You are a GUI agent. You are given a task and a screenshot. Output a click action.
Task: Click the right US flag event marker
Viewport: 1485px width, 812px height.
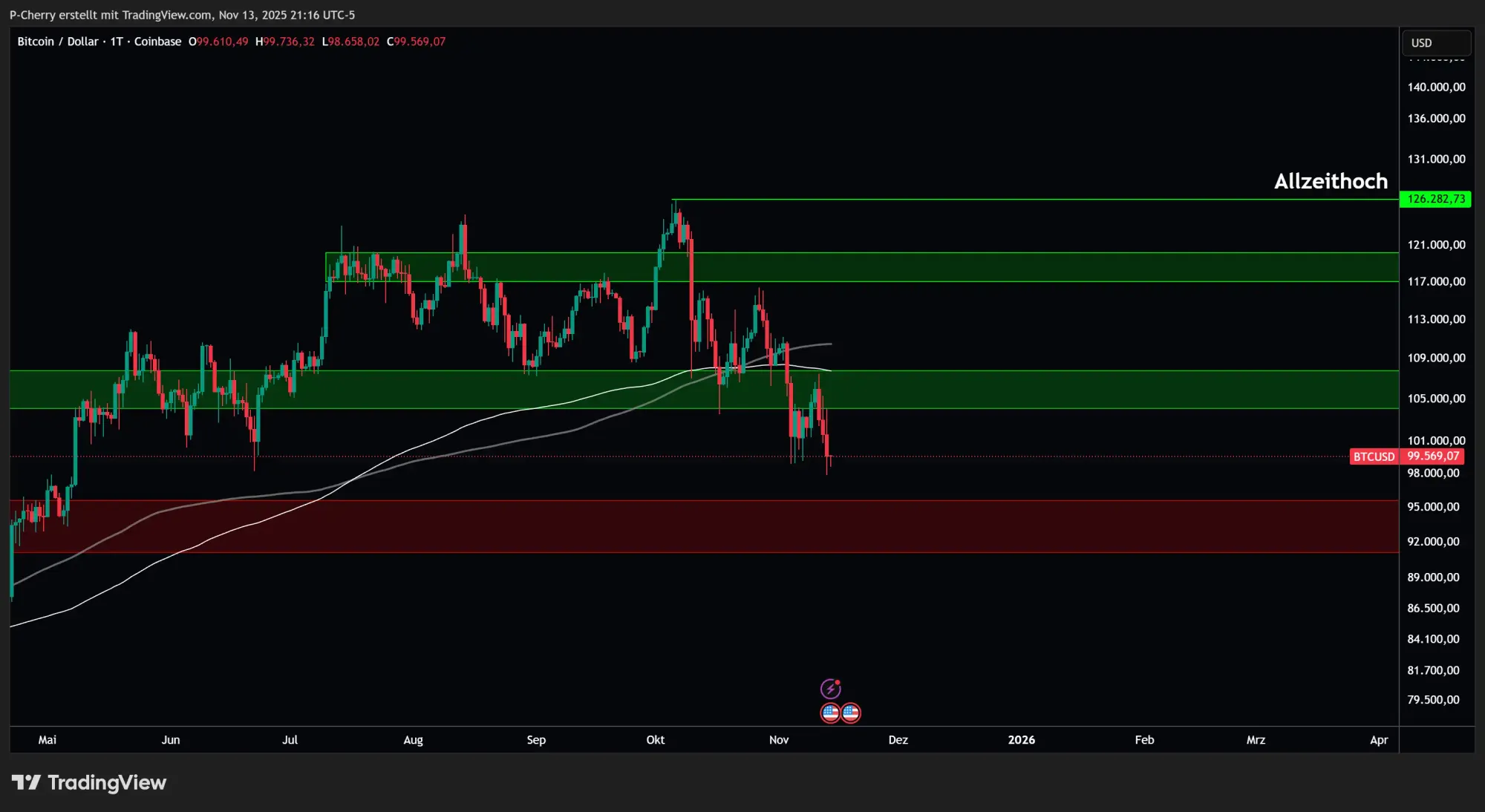tap(851, 713)
